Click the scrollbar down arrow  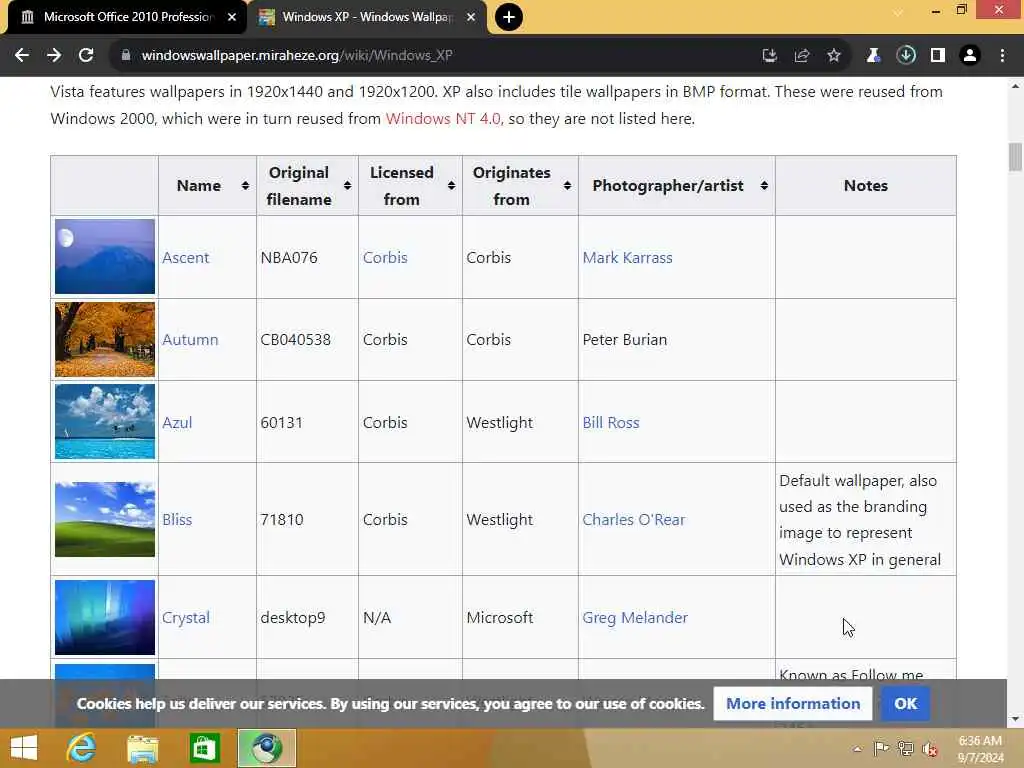click(1015, 720)
